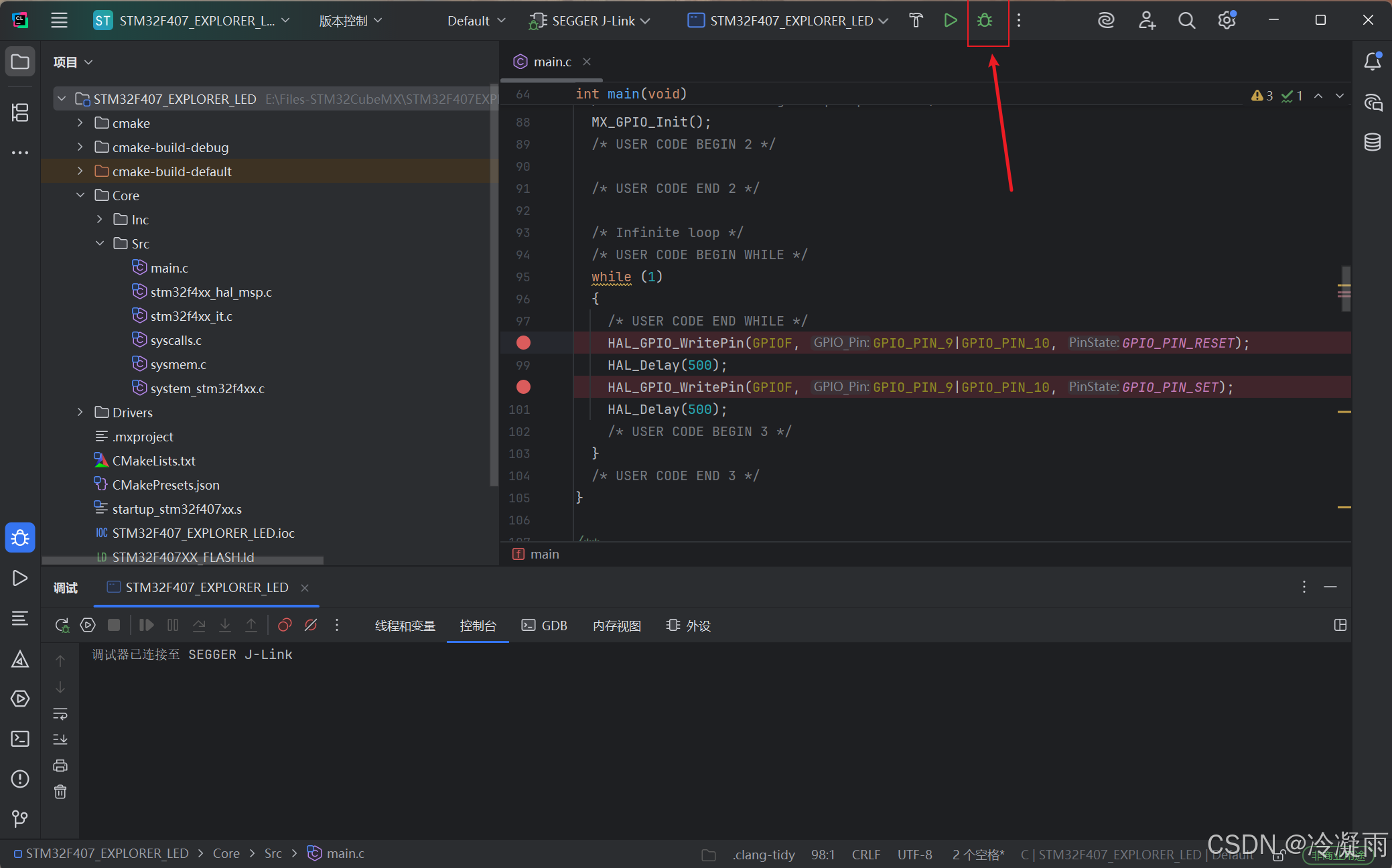Switch to 内存视图 tab
The width and height of the screenshot is (1392, 868).
(617, 626)
